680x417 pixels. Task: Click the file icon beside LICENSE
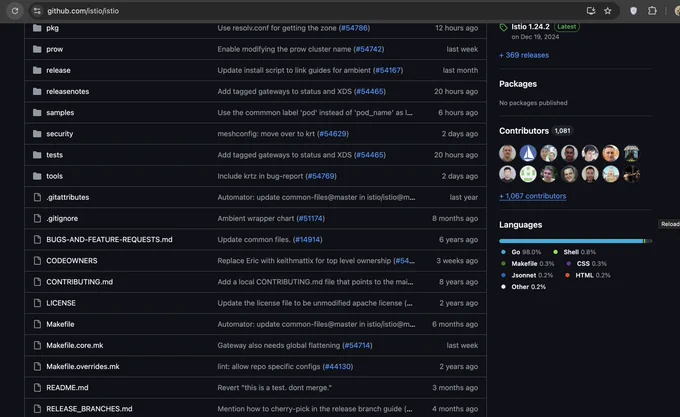(x=37, y=303)
